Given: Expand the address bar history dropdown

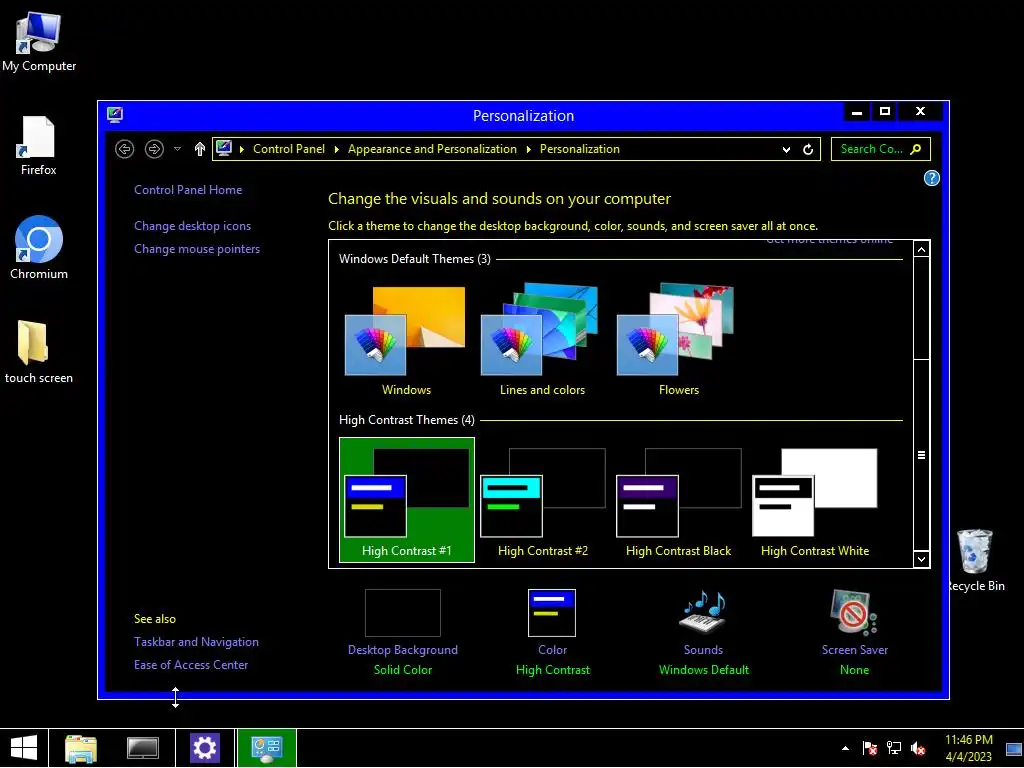Looking at the screenshot, I should coord(786,150).
